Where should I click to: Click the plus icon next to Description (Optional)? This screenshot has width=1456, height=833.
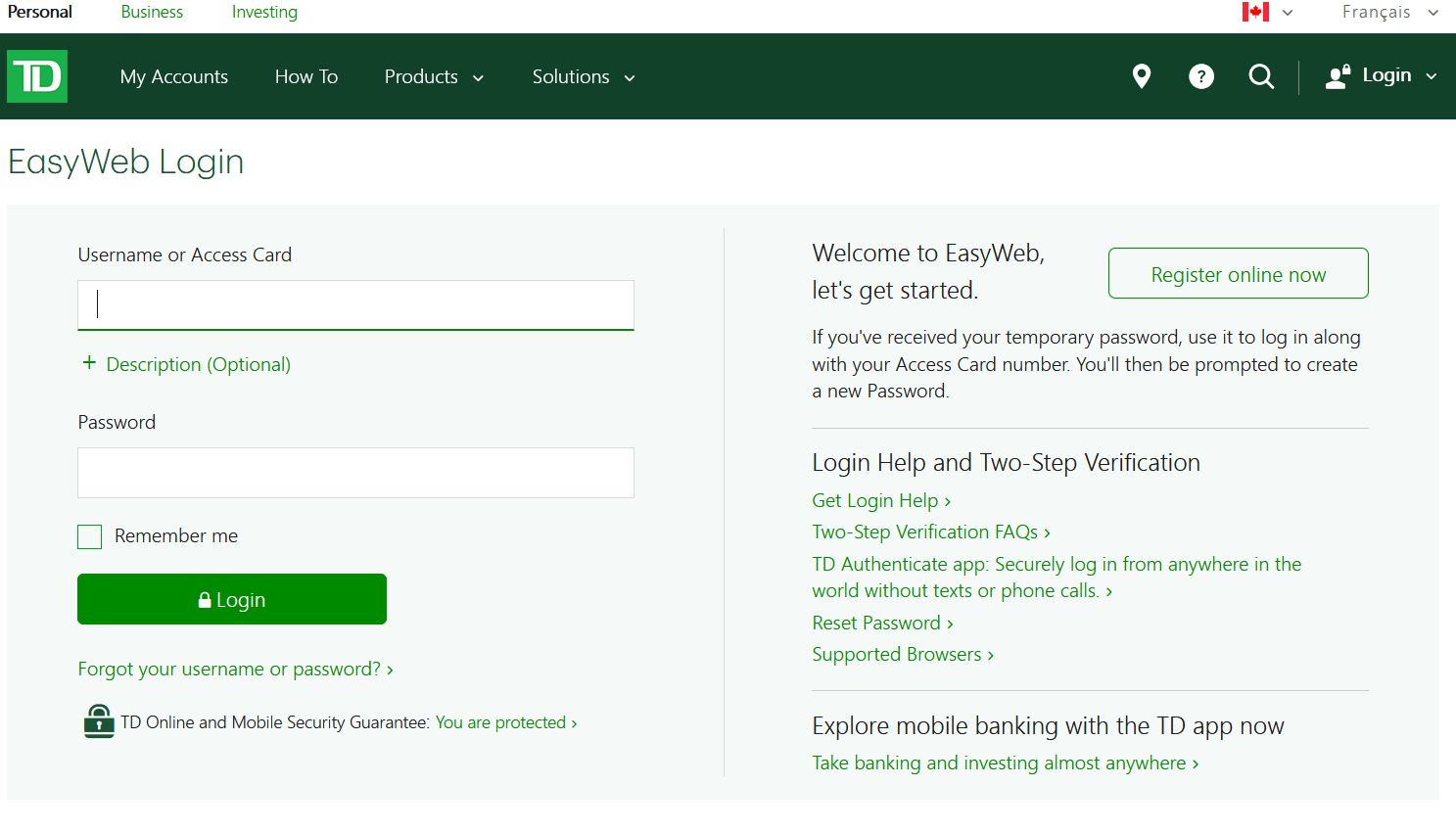tap(89, 363)
